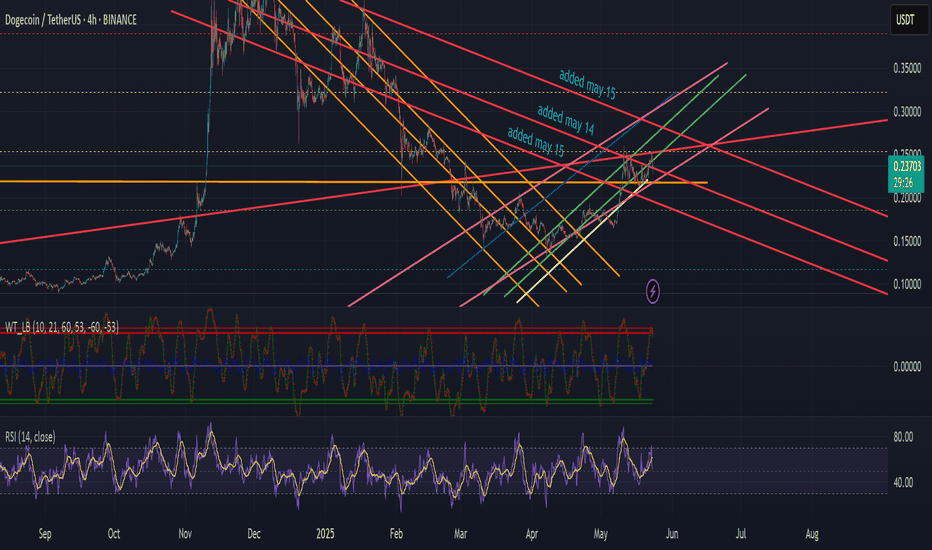Click the RSI 40.00 axis label
This screenshot has width=932, height=550.
coord(903,482)
